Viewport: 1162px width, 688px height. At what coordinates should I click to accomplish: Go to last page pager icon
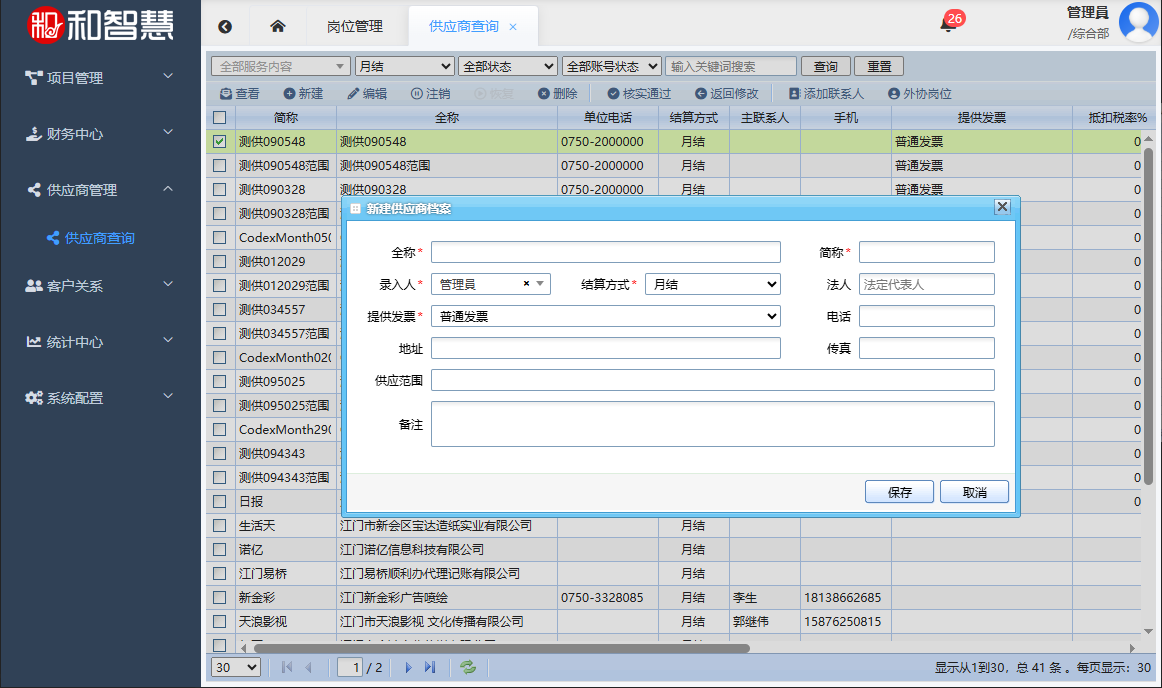[430, 667]
